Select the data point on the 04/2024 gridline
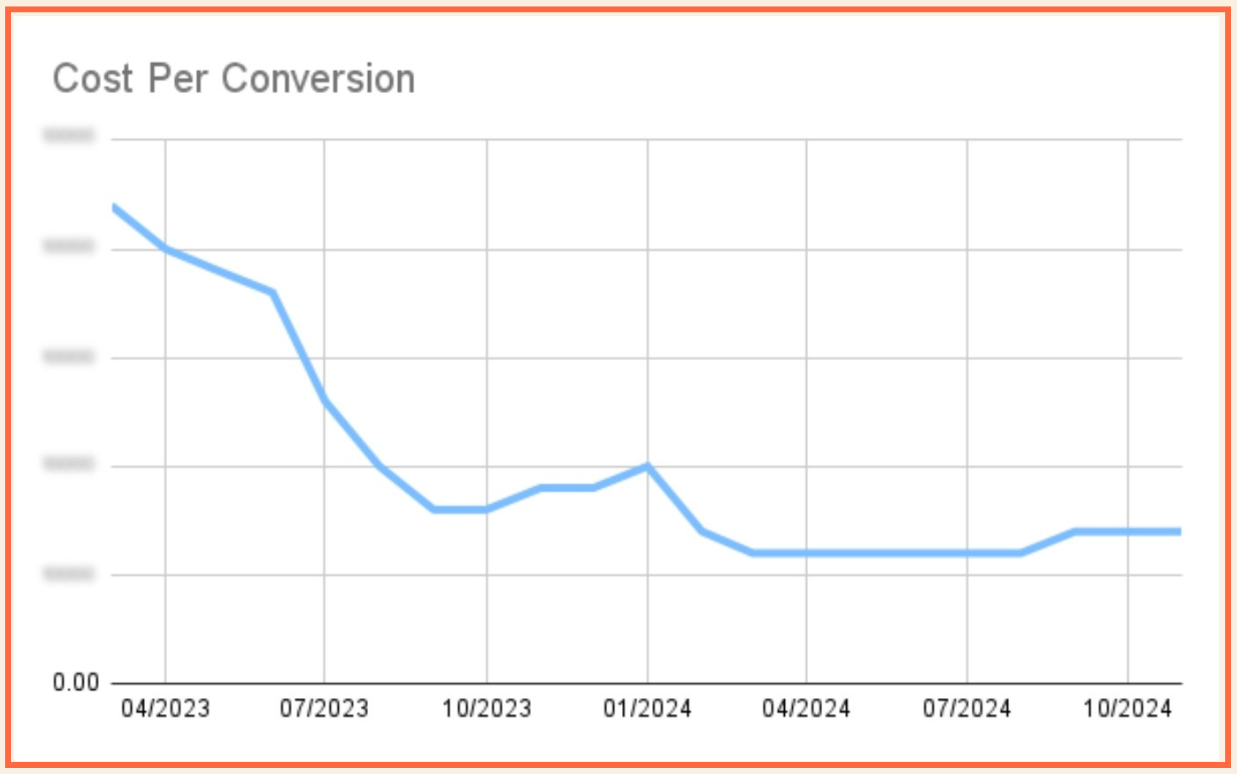This screenshot has width=1237, height=774. click(806, 553)
